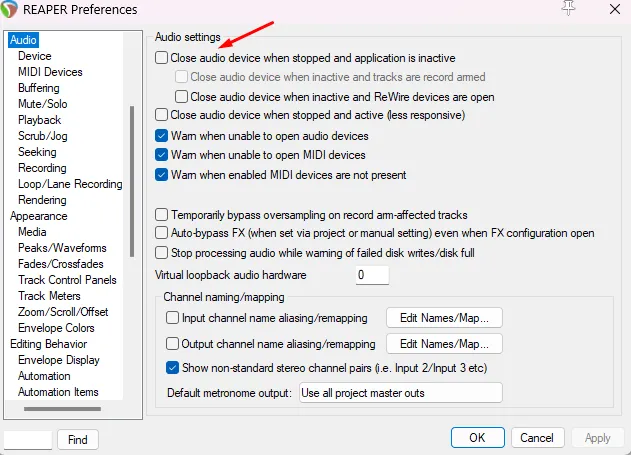Enable temporarily bypass oversampling on record-armed tracks
Viewport: 631px width, 455px height.
tap(161, 215)
